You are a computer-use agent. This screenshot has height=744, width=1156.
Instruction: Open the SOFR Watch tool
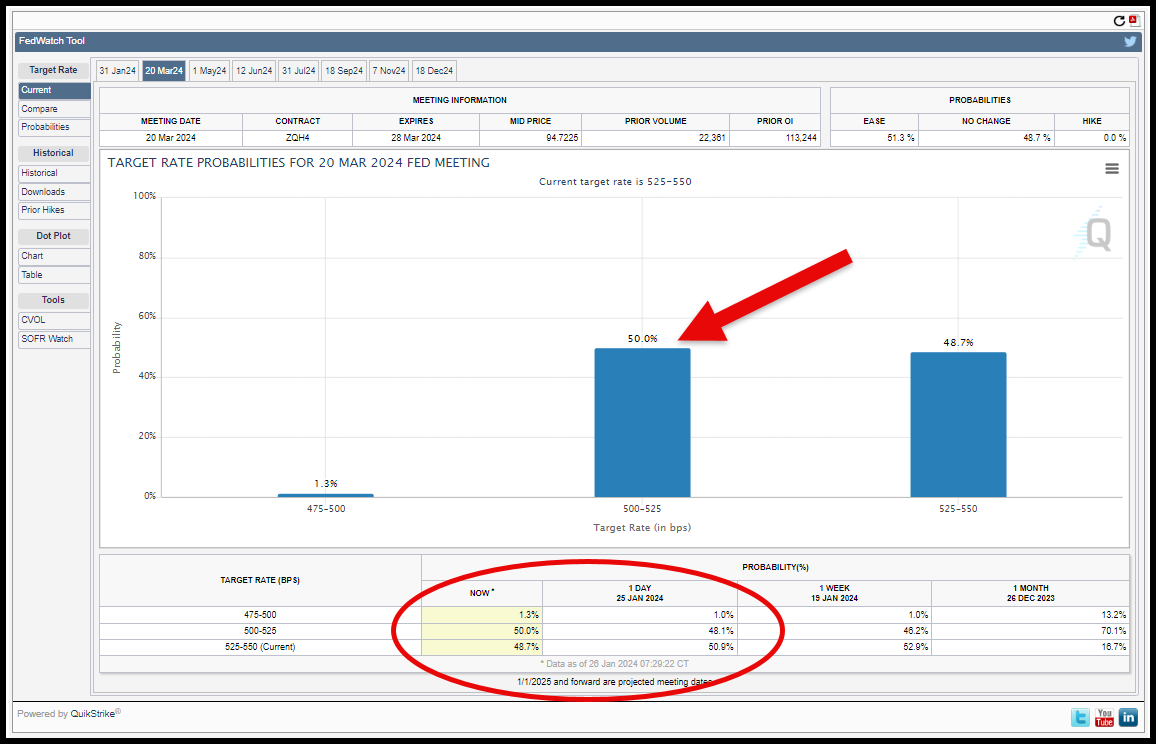(55, 339)
